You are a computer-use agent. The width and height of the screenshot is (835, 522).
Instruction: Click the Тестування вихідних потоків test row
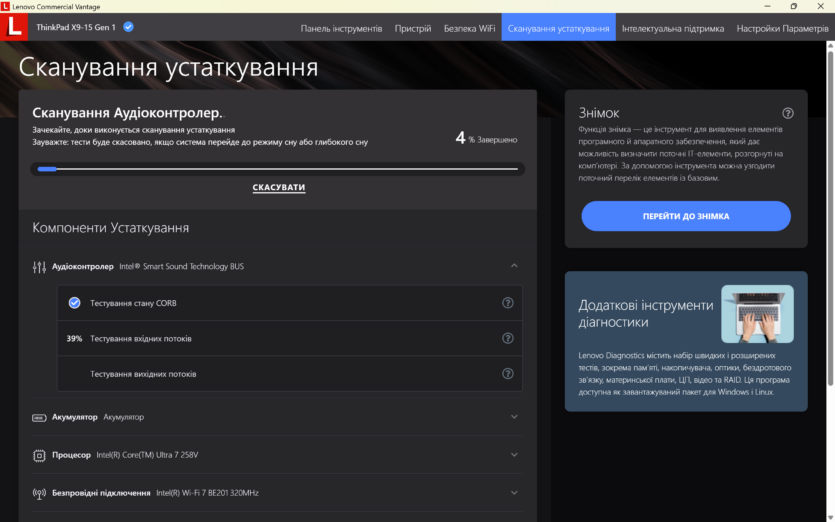pos(290,373)
